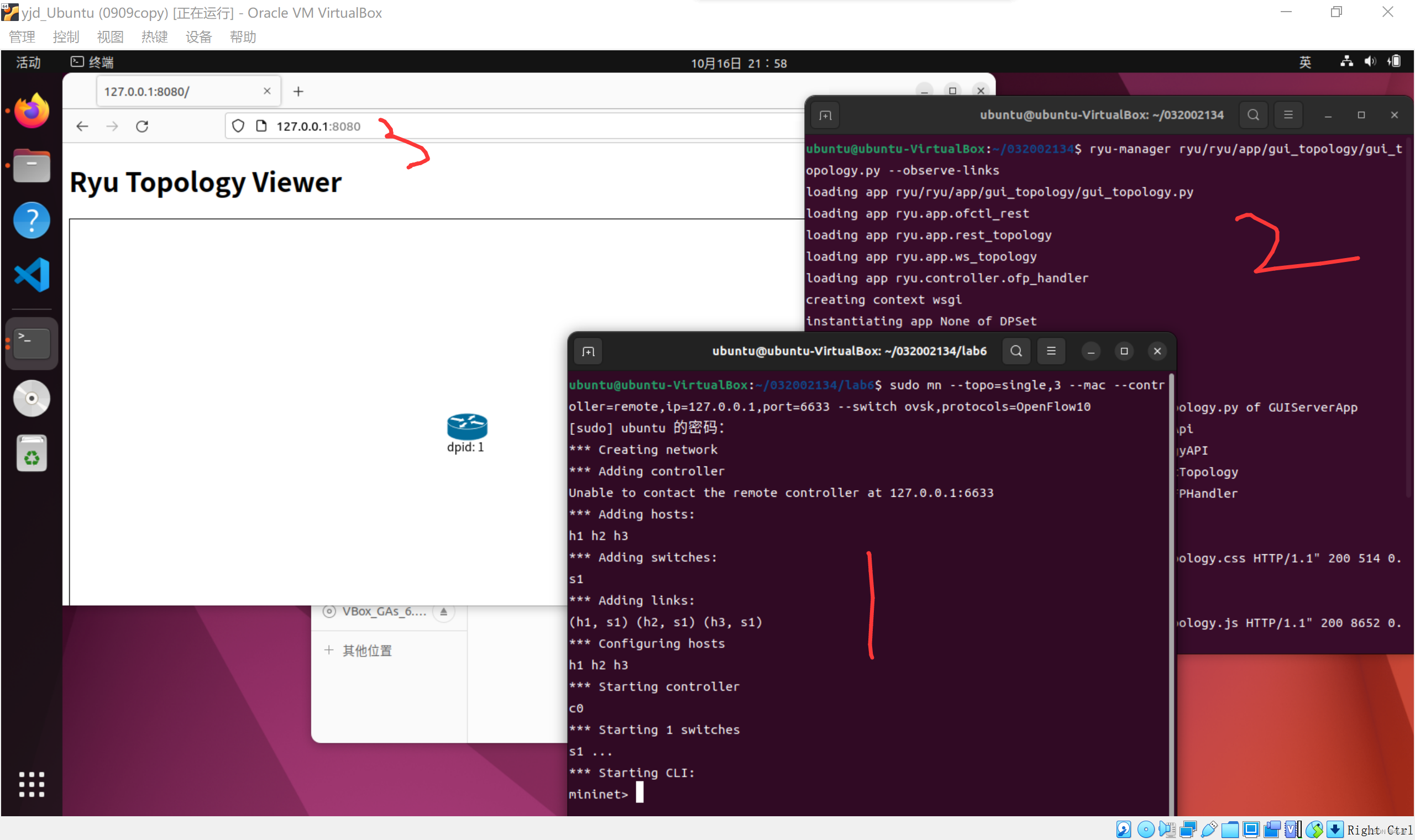Click VirtualBox optical drive status icon
The width and height of the screenshot is (1415, 840).
pyautogui.click(x=1146, y=830)
